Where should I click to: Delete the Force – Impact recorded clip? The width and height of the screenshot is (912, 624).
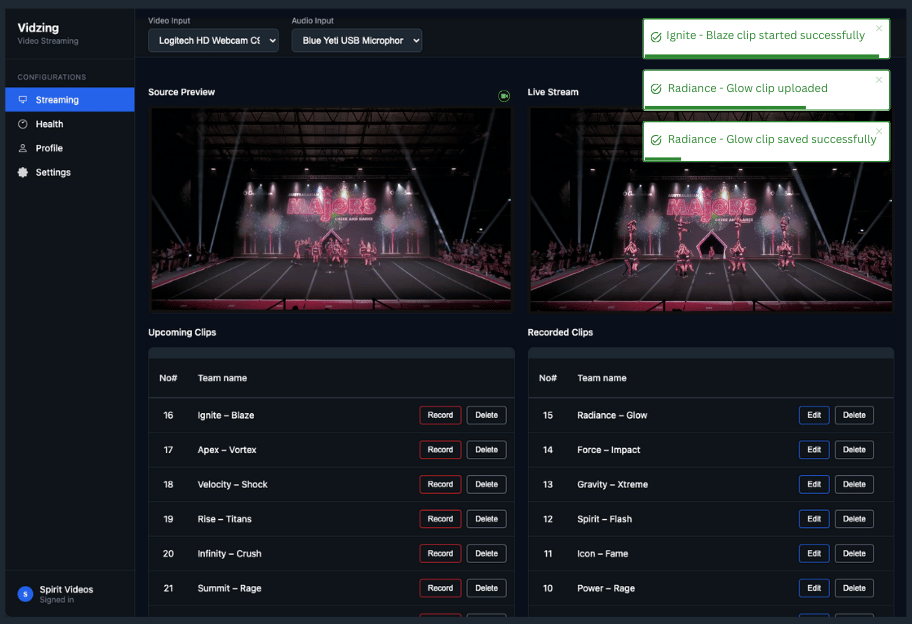[854, 450]
